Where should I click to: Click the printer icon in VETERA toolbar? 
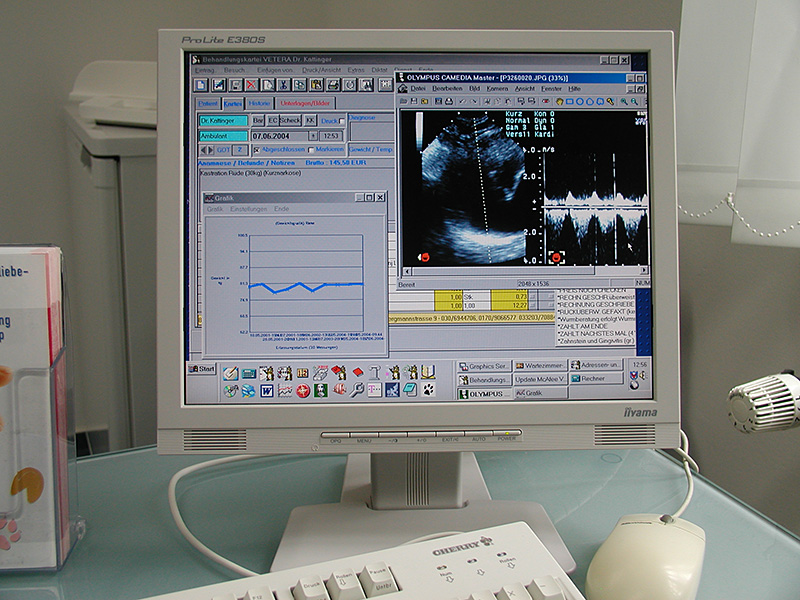pyautogui.click(x=333, y=85)
